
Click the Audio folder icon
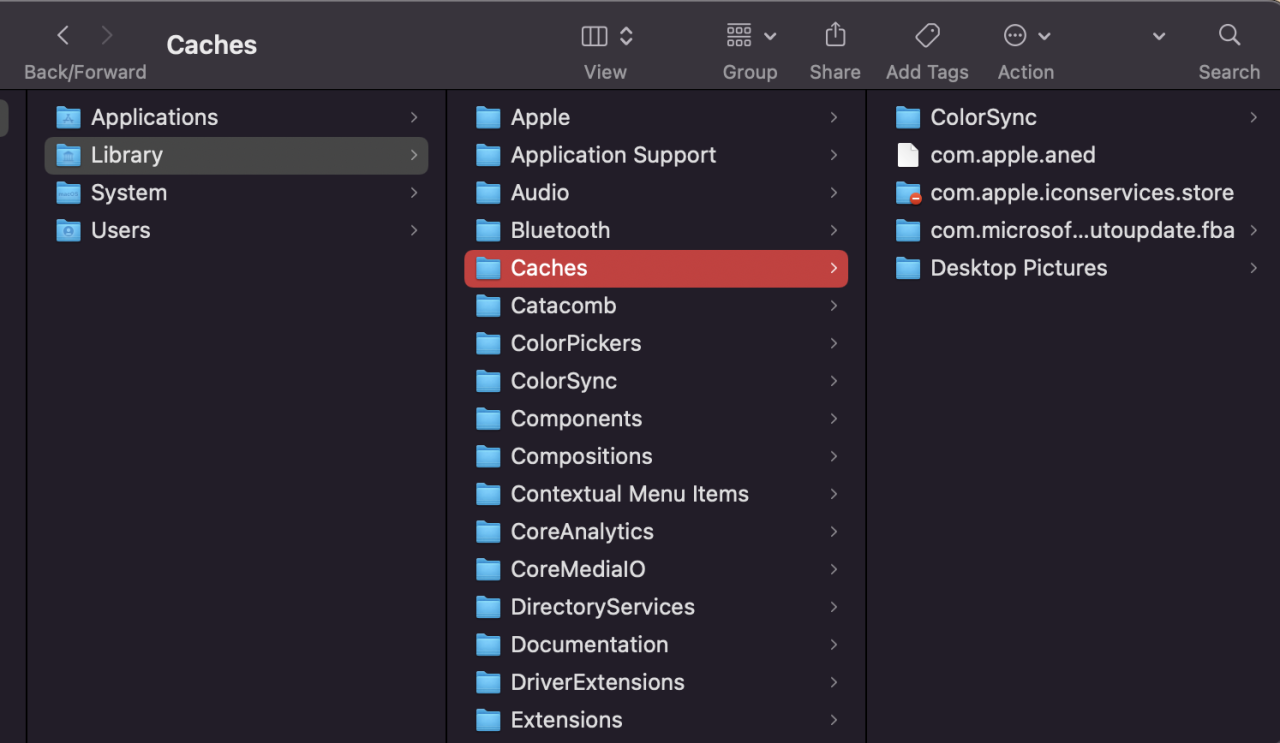tap(488, 192)
